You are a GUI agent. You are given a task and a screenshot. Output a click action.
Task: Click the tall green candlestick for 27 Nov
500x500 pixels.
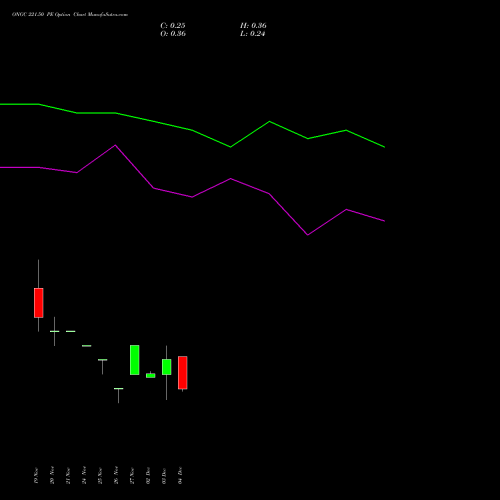tap(135, 360)
